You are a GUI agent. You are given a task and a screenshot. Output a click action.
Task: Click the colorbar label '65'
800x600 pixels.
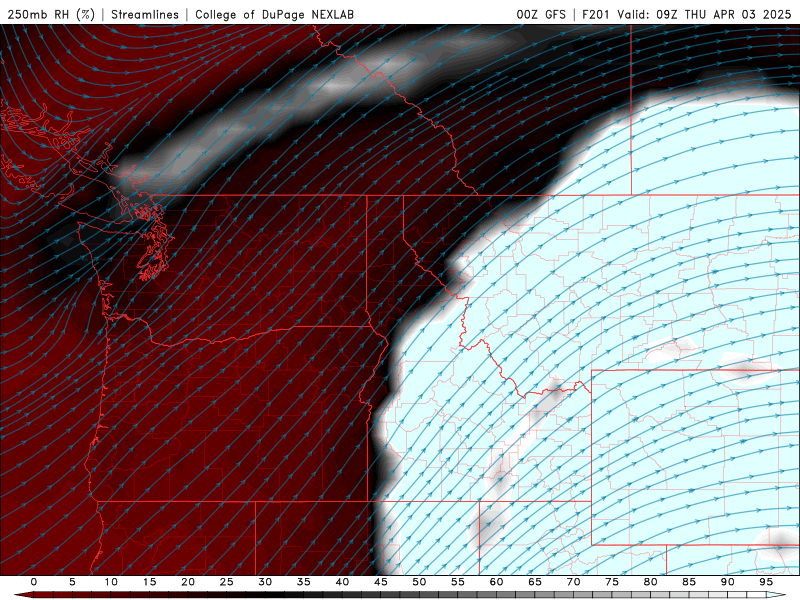coord(535,582)
